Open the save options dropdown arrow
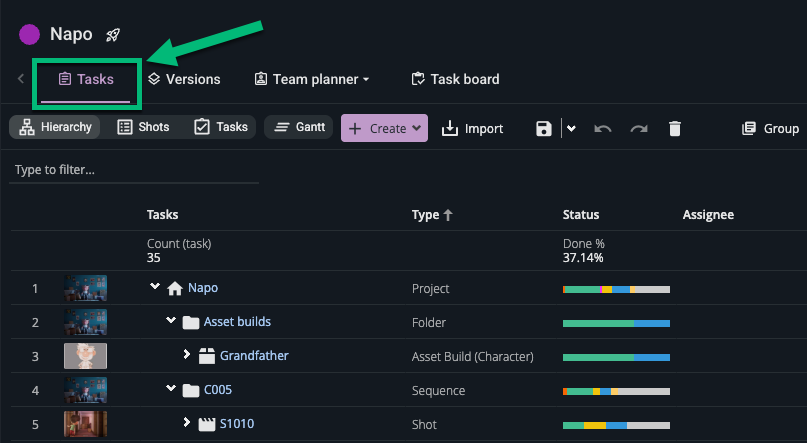807x443 pixels. [571, 129]
